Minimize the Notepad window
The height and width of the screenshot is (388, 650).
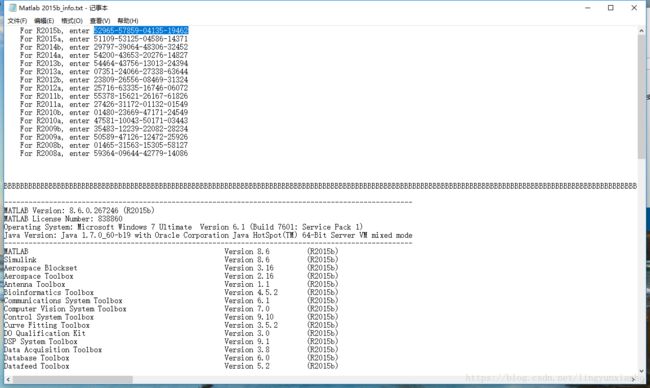pos(588,8)
